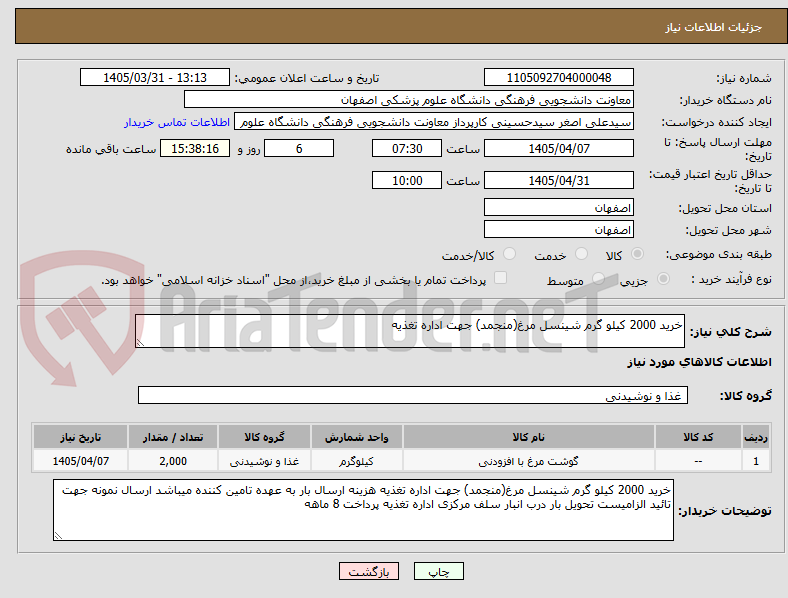
Task: Click the table date cell 1405/04/07
Action: point(80,461)
